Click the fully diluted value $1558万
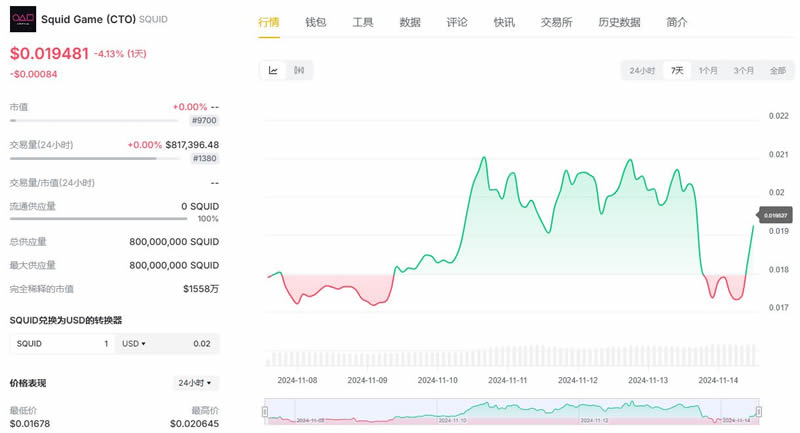This screenshot has height=433, width=800. (201, 289)
